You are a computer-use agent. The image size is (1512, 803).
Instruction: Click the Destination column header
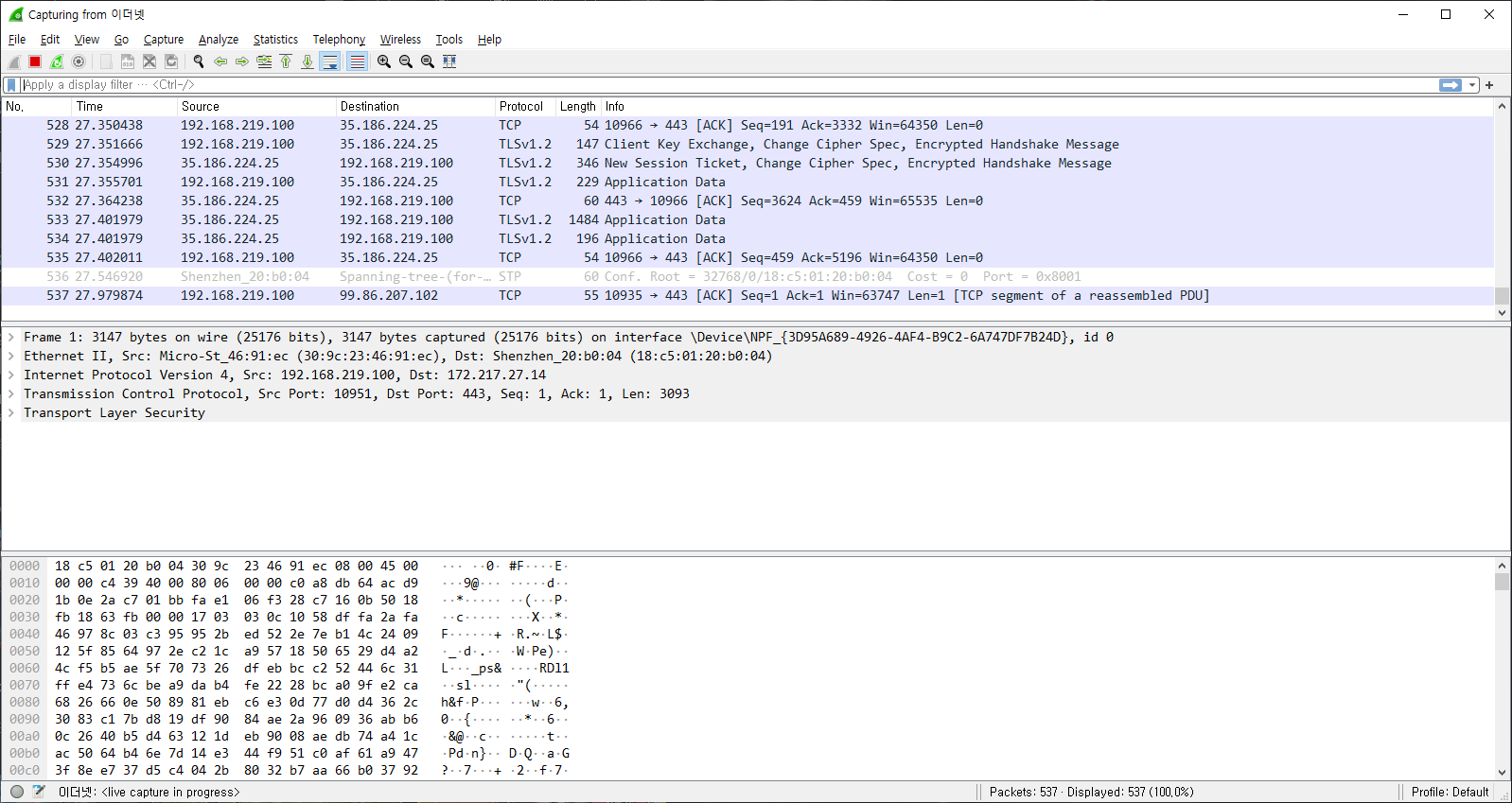pyautogui.click(x=415, y=107)
